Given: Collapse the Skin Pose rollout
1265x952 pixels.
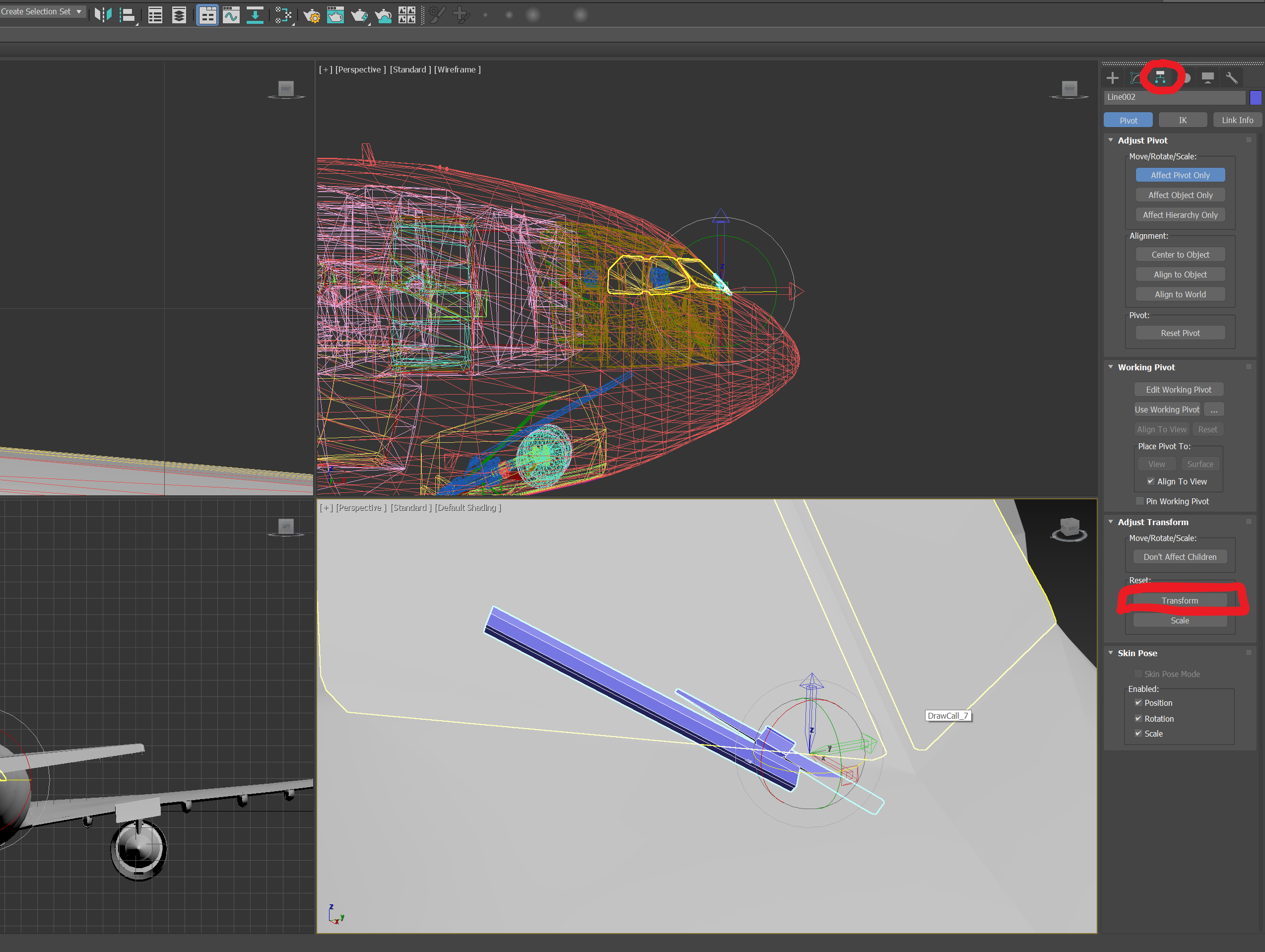Looking at the screenshot, I should (x=1111, y=653).
